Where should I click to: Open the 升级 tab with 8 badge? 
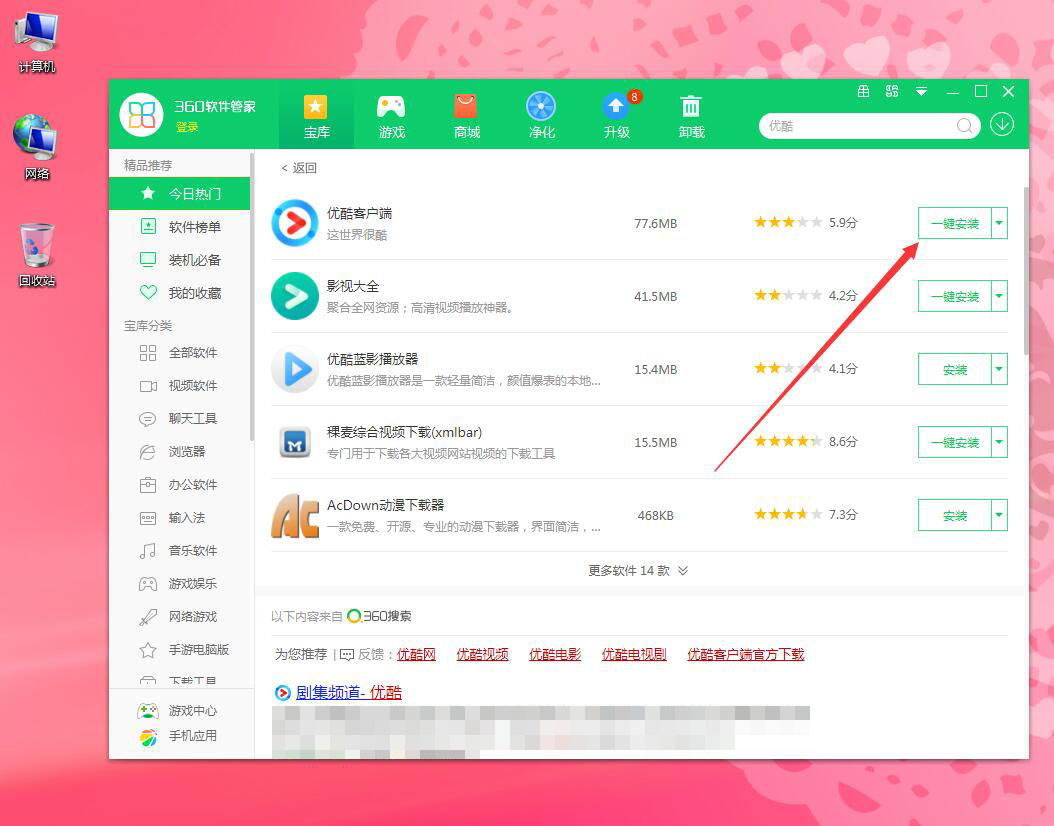click(x=616, y=116)
